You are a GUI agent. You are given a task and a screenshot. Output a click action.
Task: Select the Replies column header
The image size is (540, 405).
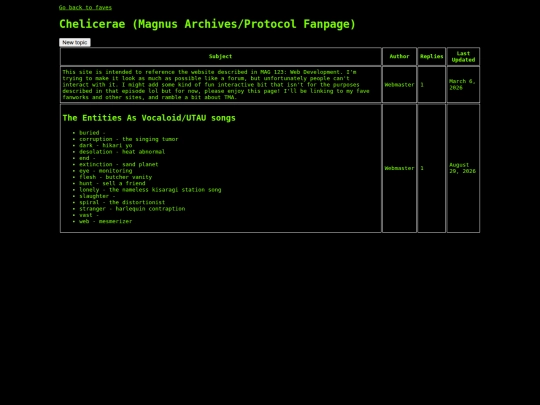[432, 56]
